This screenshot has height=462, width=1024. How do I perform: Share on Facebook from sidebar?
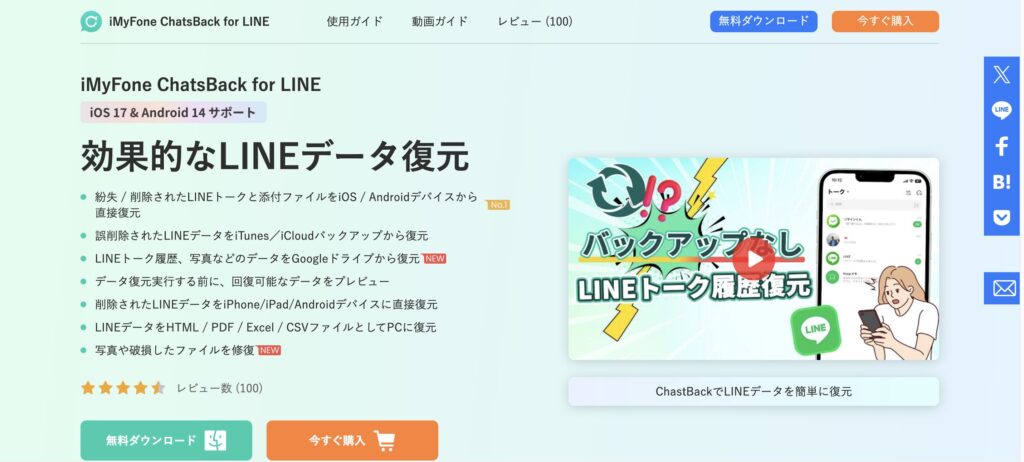(1001, 146)
